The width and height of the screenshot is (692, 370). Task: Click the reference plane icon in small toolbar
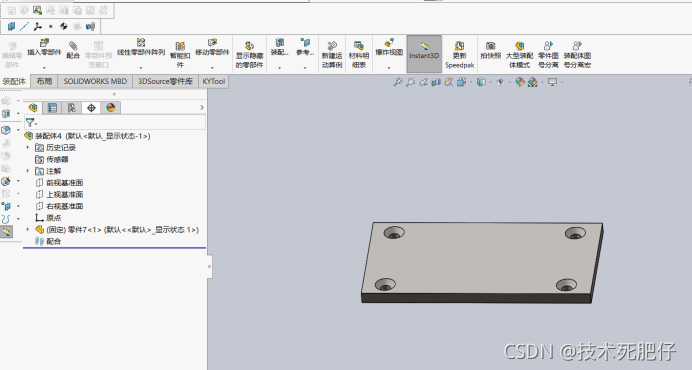[x=11, y=26]
